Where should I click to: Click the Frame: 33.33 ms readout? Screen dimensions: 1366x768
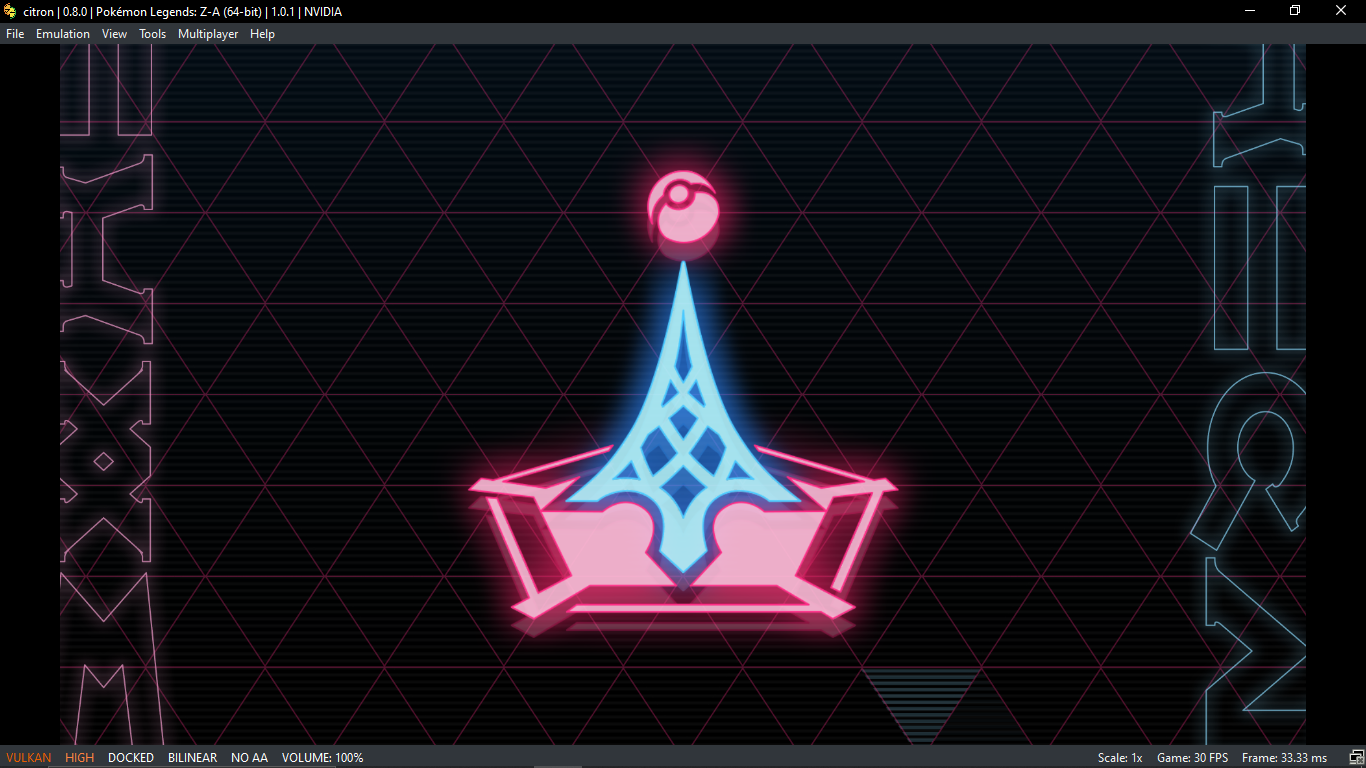tap(1285, 758)
